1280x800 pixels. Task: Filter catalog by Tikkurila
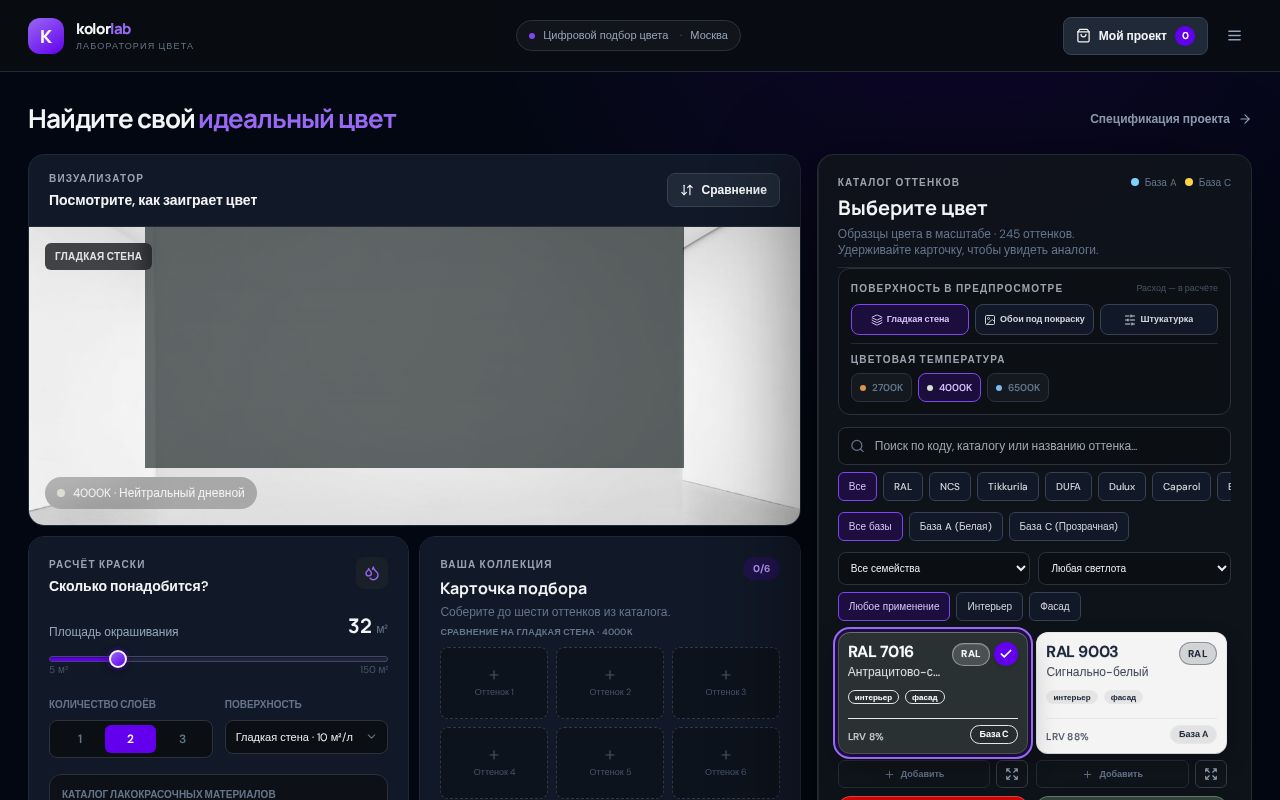[1008, 487]
